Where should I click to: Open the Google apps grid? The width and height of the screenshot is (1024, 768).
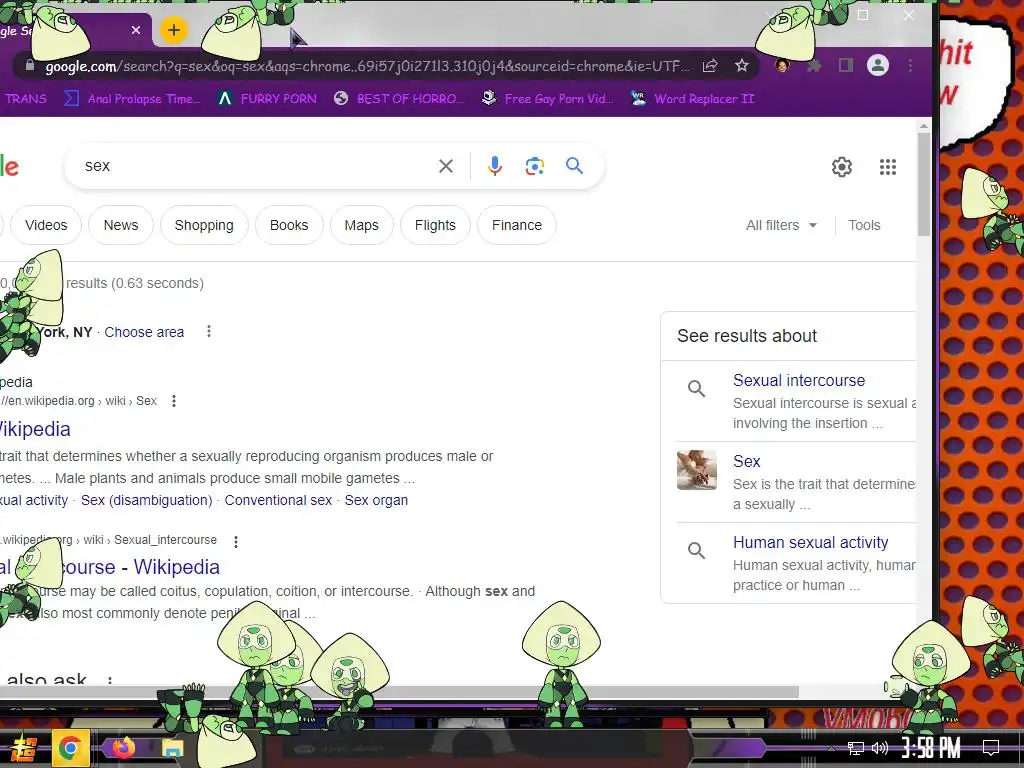888,167
